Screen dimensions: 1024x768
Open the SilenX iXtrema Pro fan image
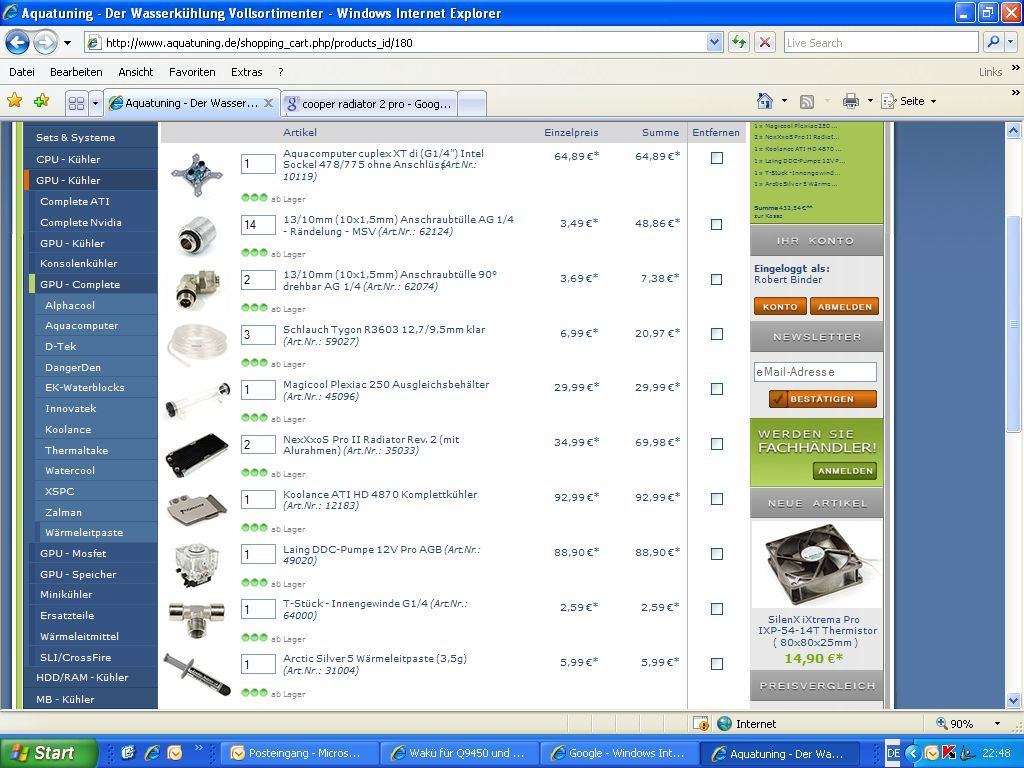pyautogui.click(x=816, y=564)
